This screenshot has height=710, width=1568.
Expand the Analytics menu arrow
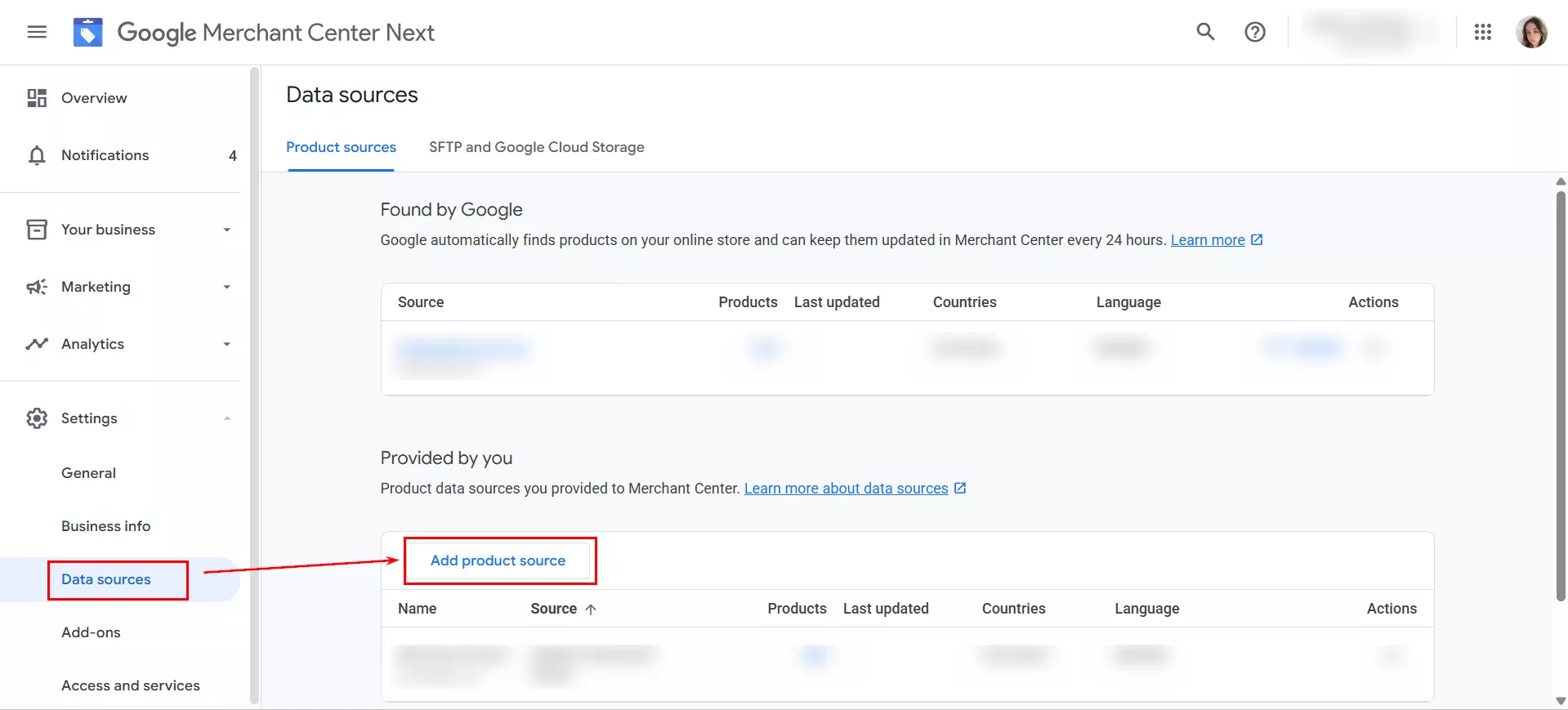[226, 344]
